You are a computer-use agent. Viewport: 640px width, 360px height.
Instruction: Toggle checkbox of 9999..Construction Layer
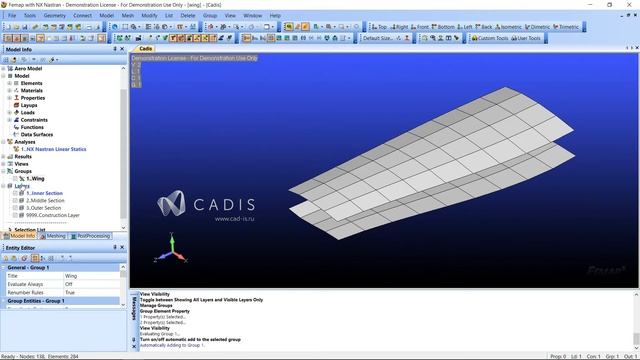(15, 215)
